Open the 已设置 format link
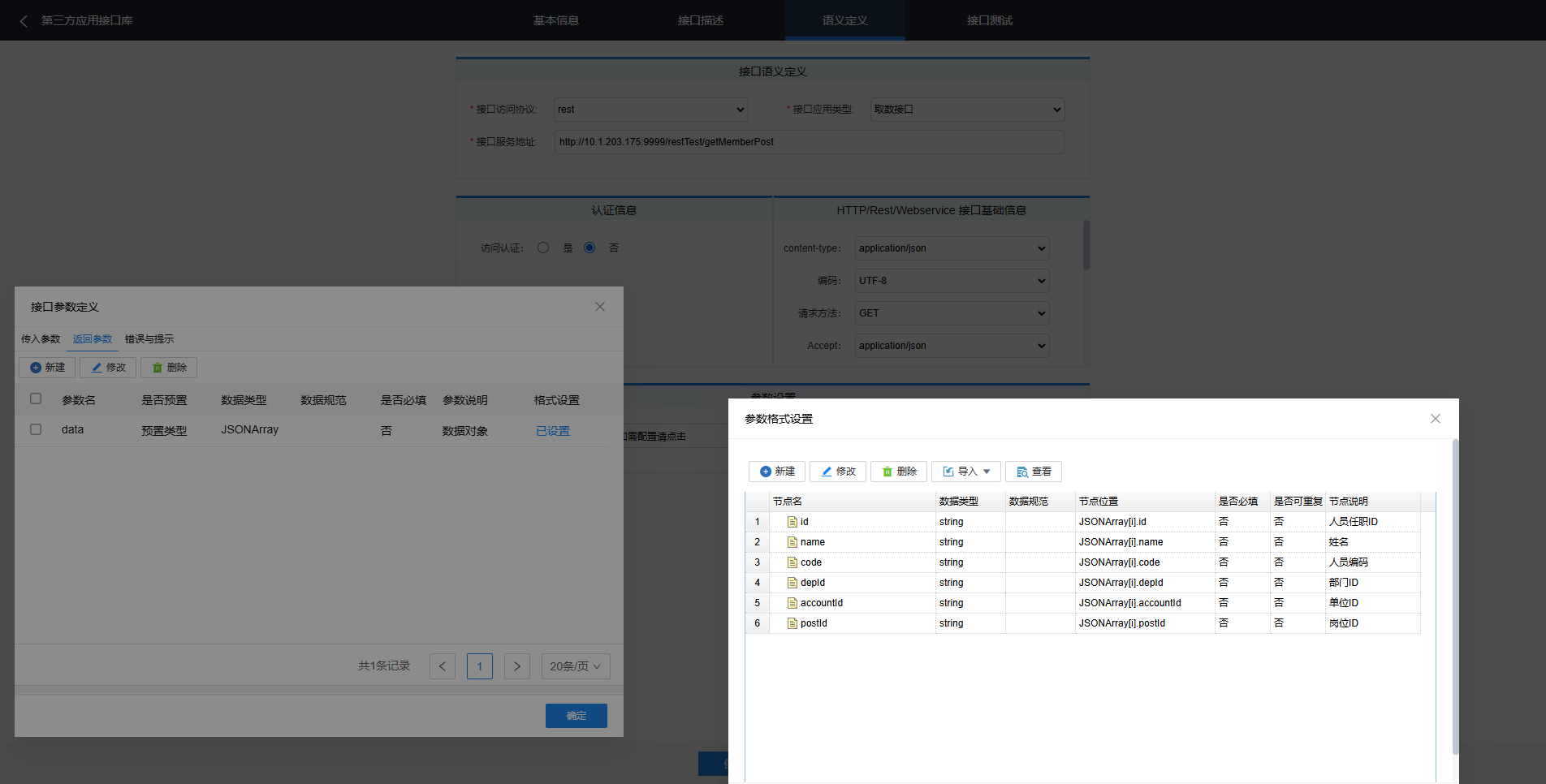 tap(553, 431)
